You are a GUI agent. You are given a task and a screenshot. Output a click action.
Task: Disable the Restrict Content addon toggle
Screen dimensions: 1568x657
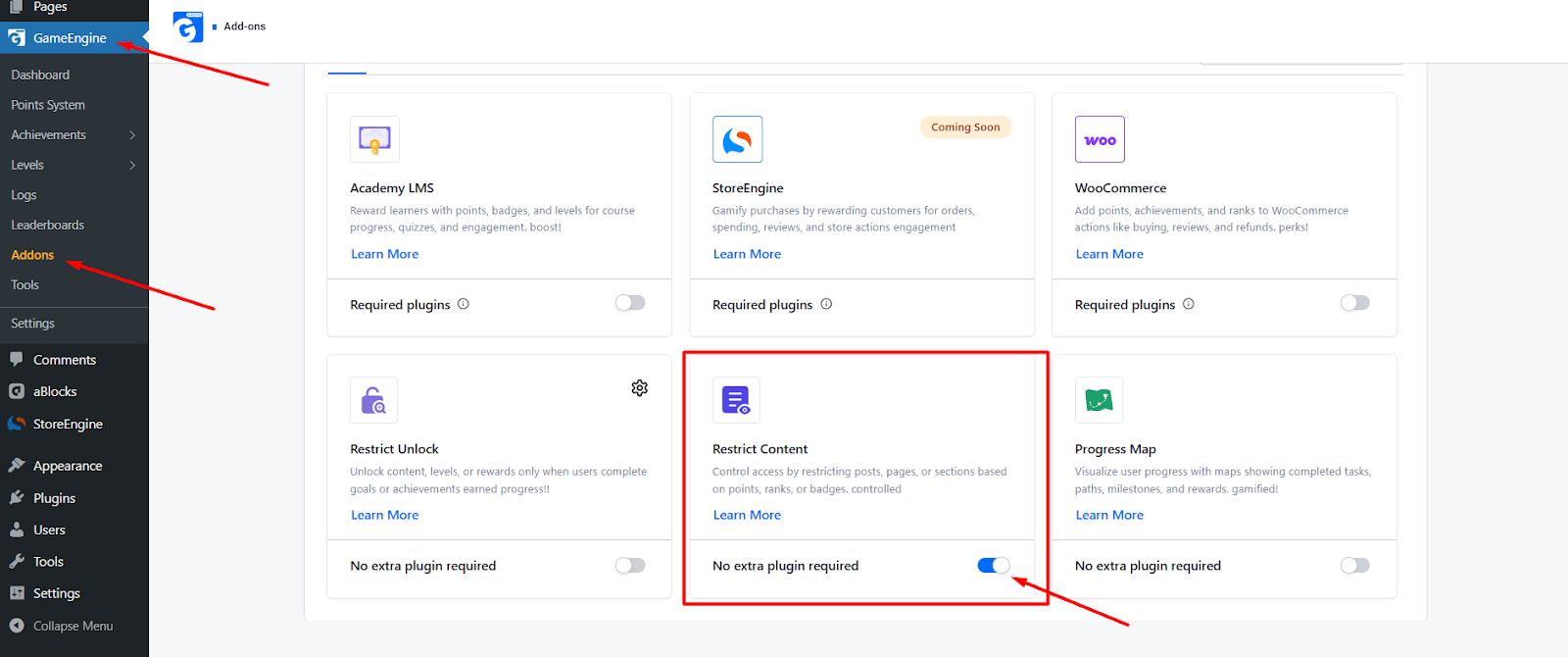click(994, 565)
